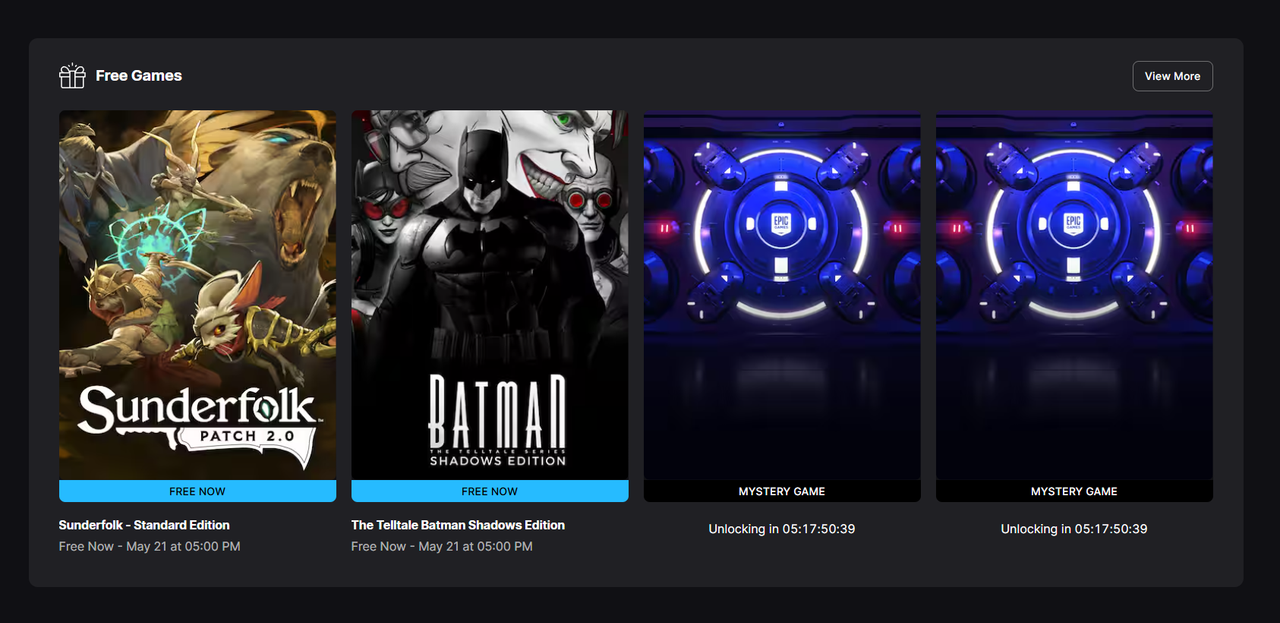
Task: Open the View More button
Action: (1172, 76)
